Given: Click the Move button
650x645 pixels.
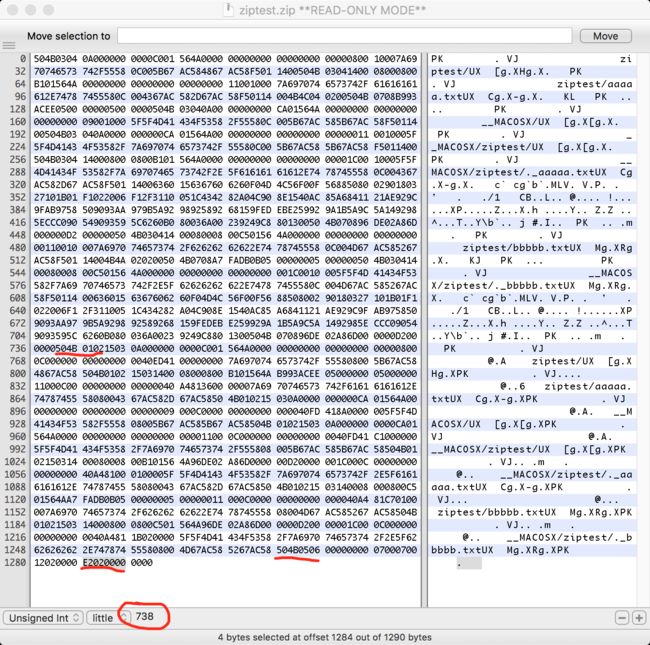Looking at the screenshot, I should (606, 36).
